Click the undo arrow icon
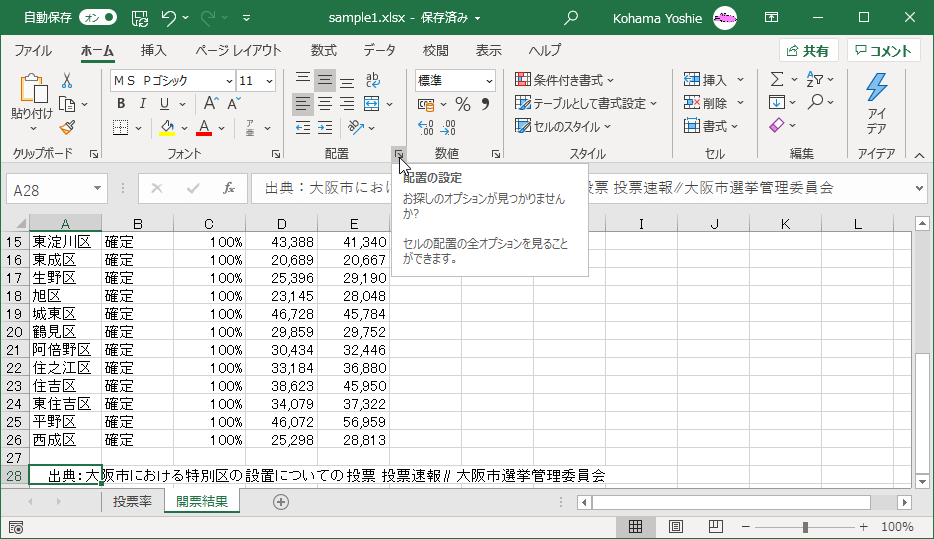Screen dimensions: 934x539 [169, 18]
